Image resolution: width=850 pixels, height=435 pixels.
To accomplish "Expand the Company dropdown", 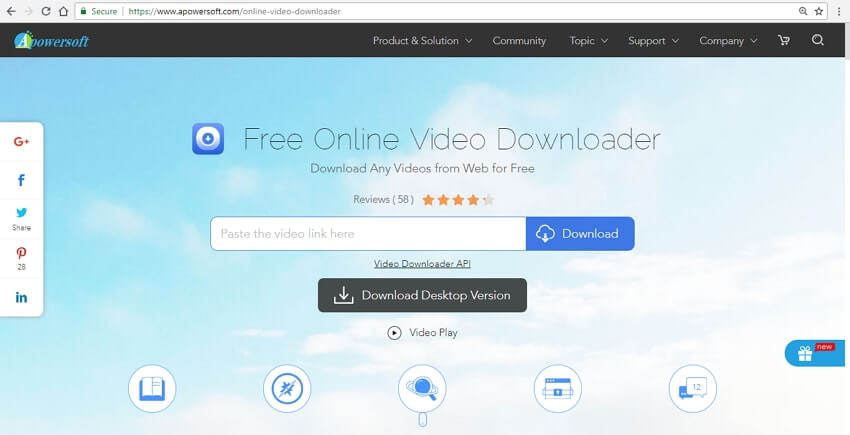I will click(728, 41).
